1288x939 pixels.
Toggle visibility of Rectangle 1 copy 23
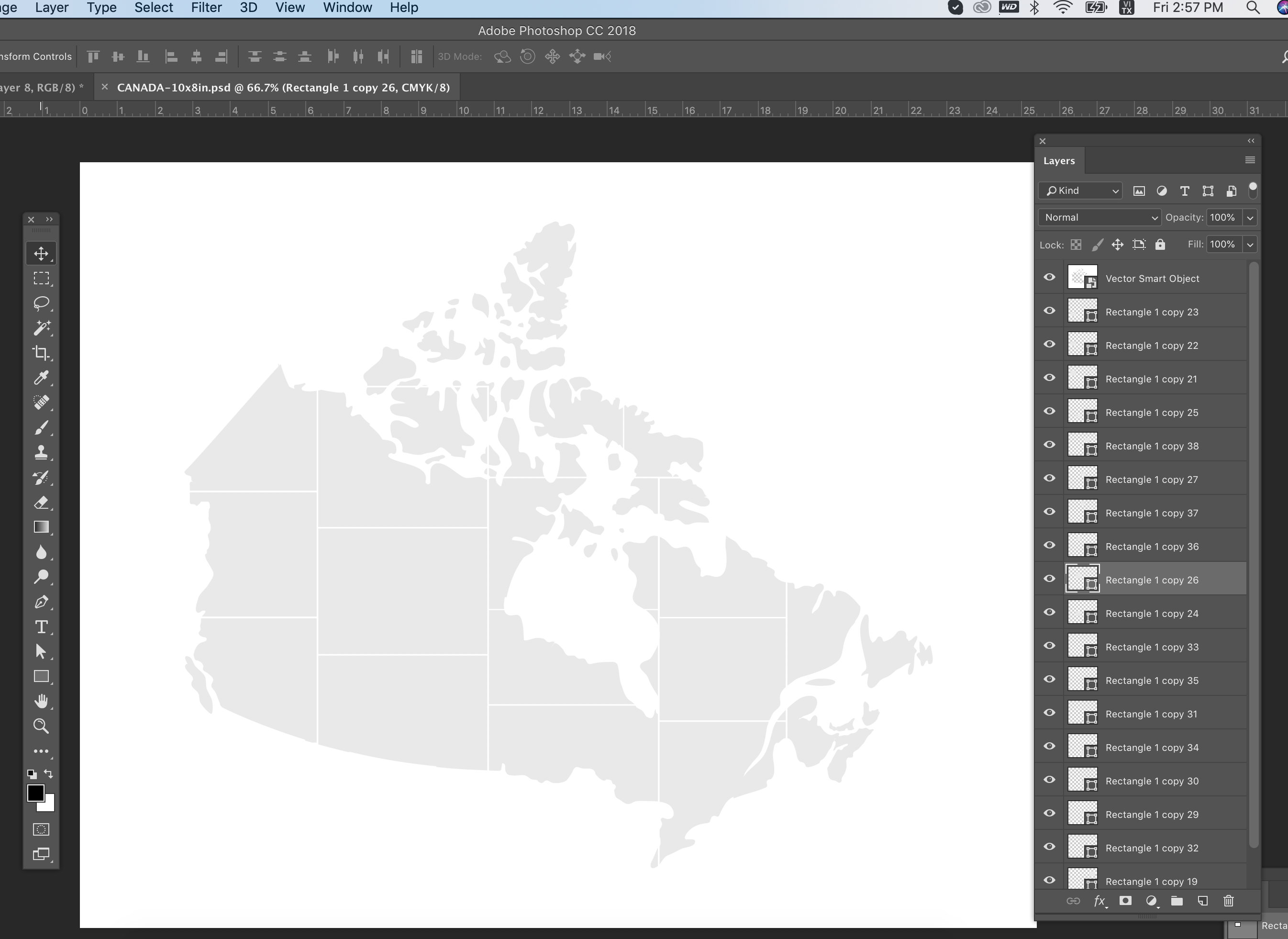1049,310
